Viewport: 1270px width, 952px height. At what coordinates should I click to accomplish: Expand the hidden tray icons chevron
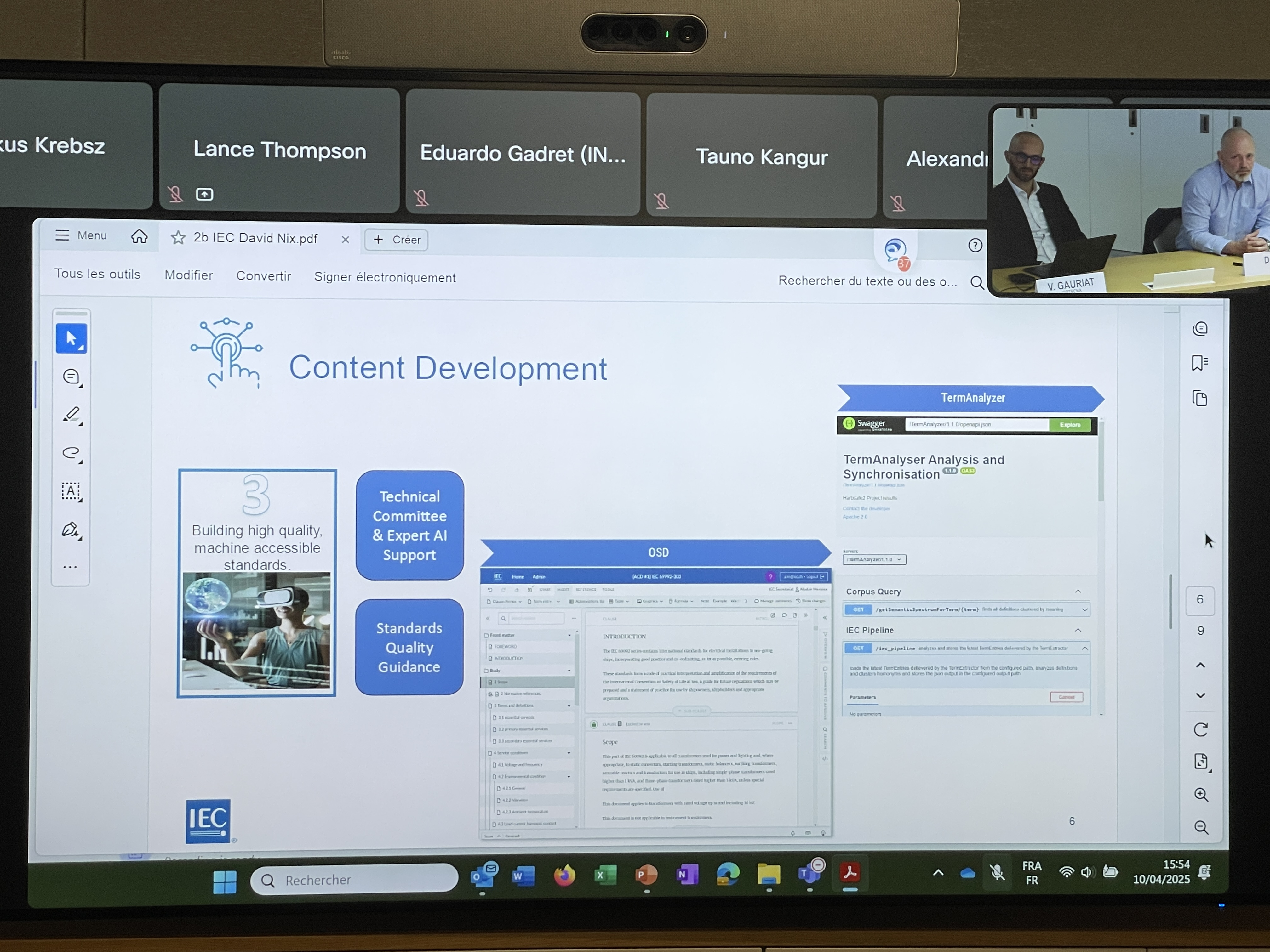[938, 873]
